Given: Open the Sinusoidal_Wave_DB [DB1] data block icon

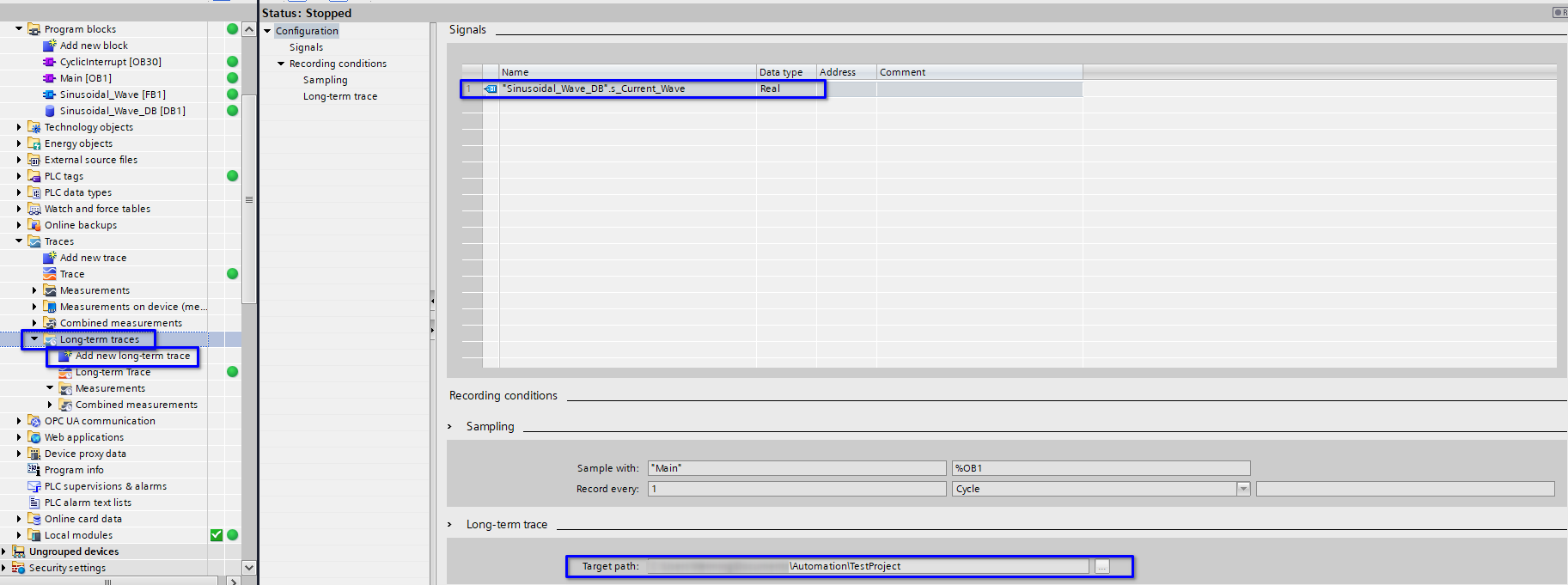Looking at the screenshot, I should tap(50, 111).
